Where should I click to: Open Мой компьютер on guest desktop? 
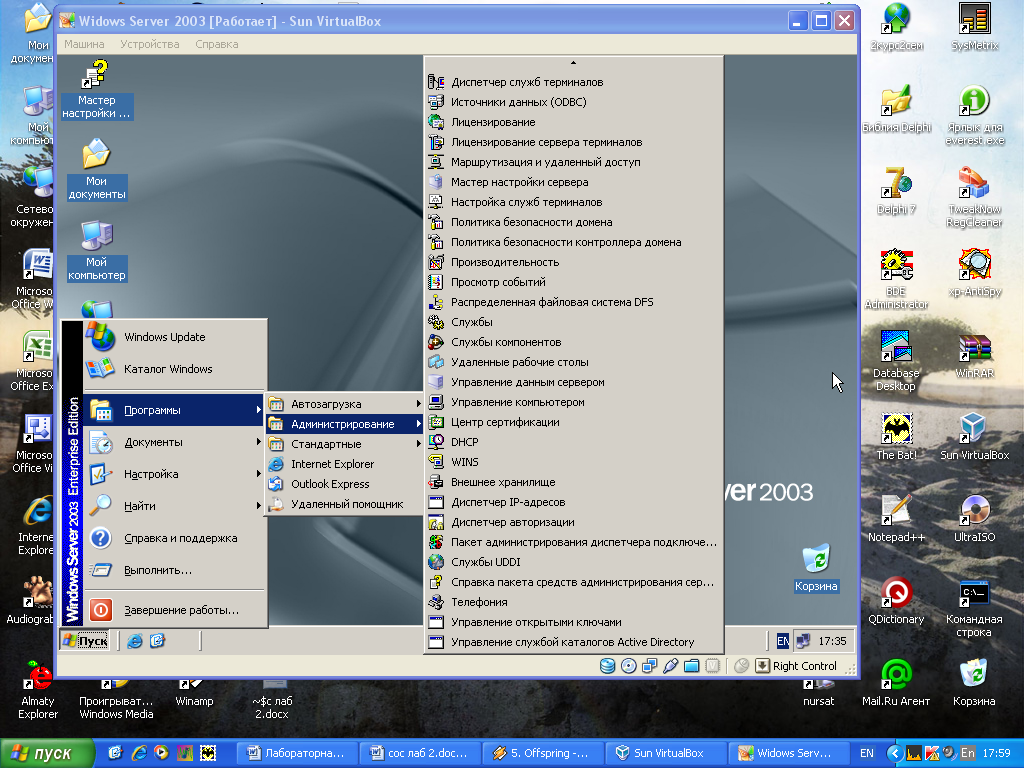click(97, 251)
